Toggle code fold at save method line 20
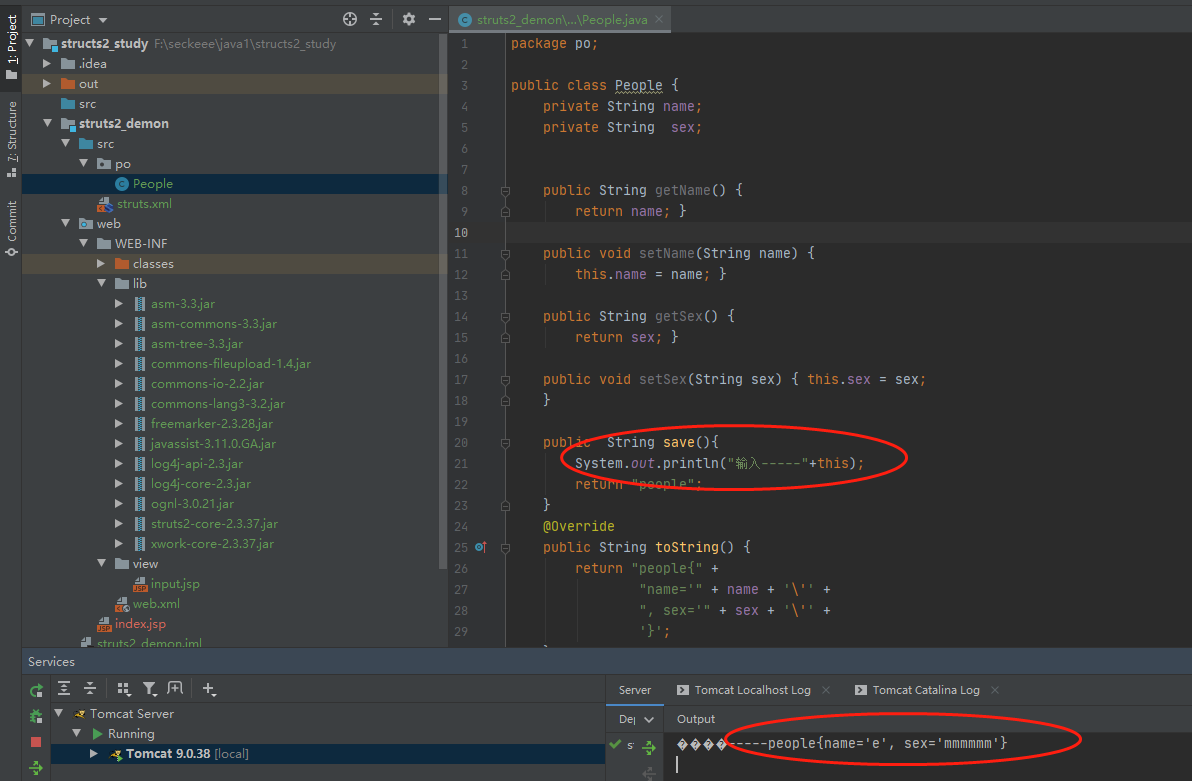Image resolution: width=1192 pixels, height=781 pixels. 505,443
